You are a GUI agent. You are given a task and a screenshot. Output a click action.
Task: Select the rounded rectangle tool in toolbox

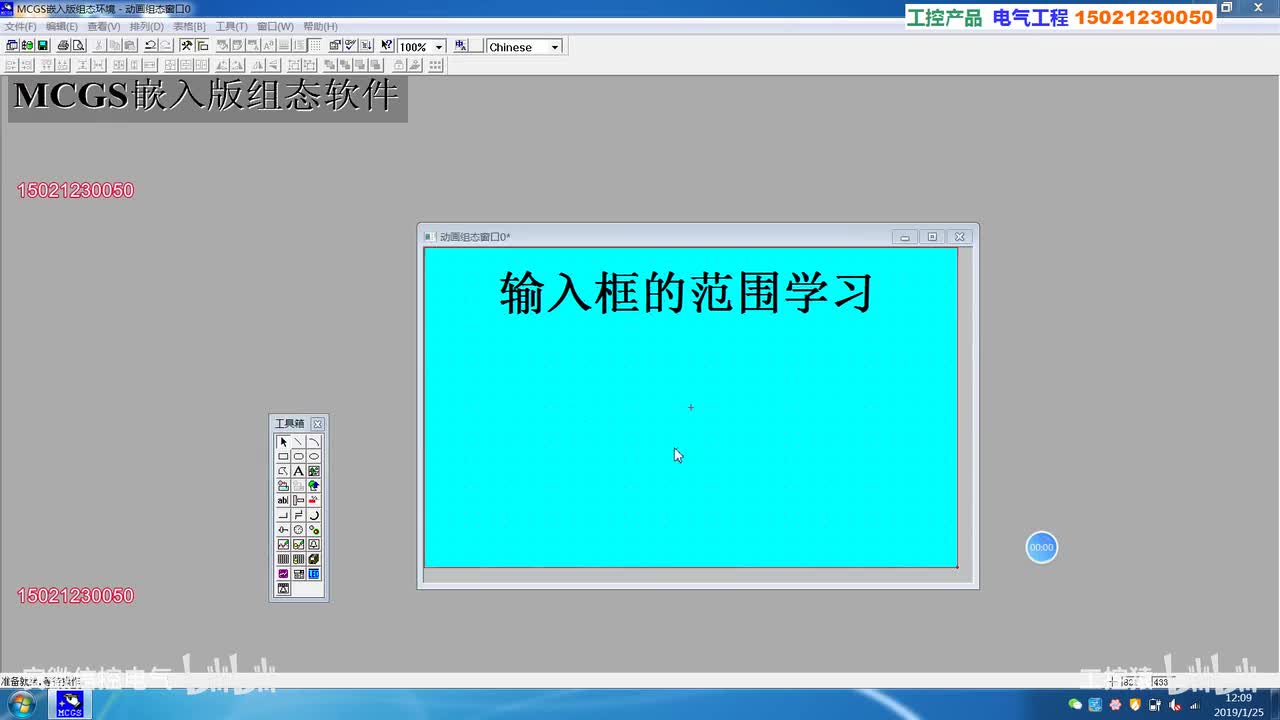299,456
